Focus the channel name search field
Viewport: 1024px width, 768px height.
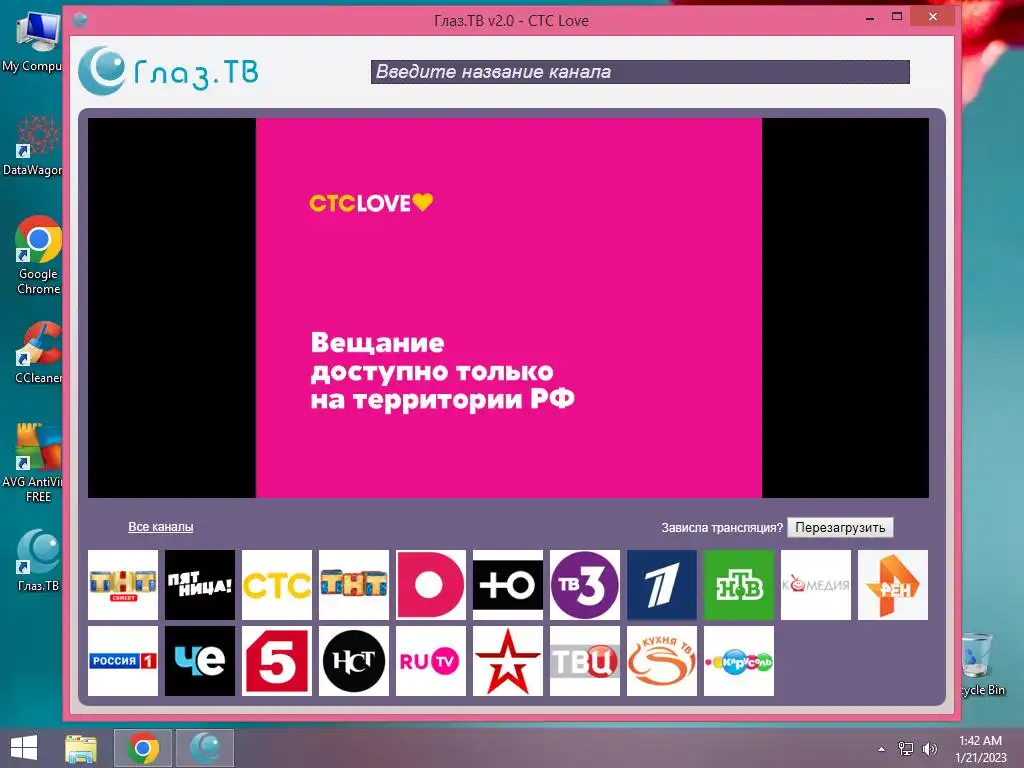[x=640, y=72]
